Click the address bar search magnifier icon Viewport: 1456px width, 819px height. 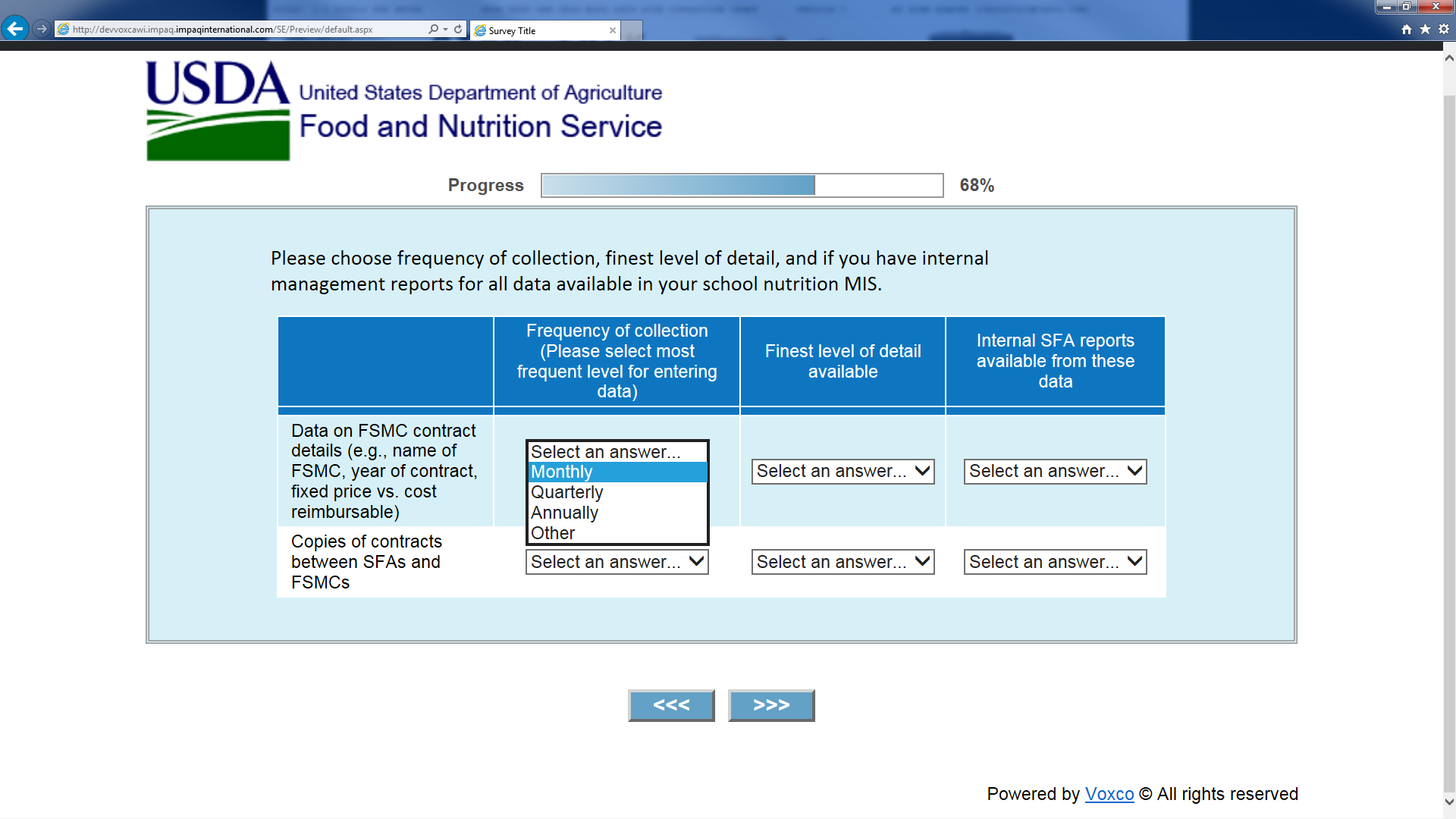[433, 29]
